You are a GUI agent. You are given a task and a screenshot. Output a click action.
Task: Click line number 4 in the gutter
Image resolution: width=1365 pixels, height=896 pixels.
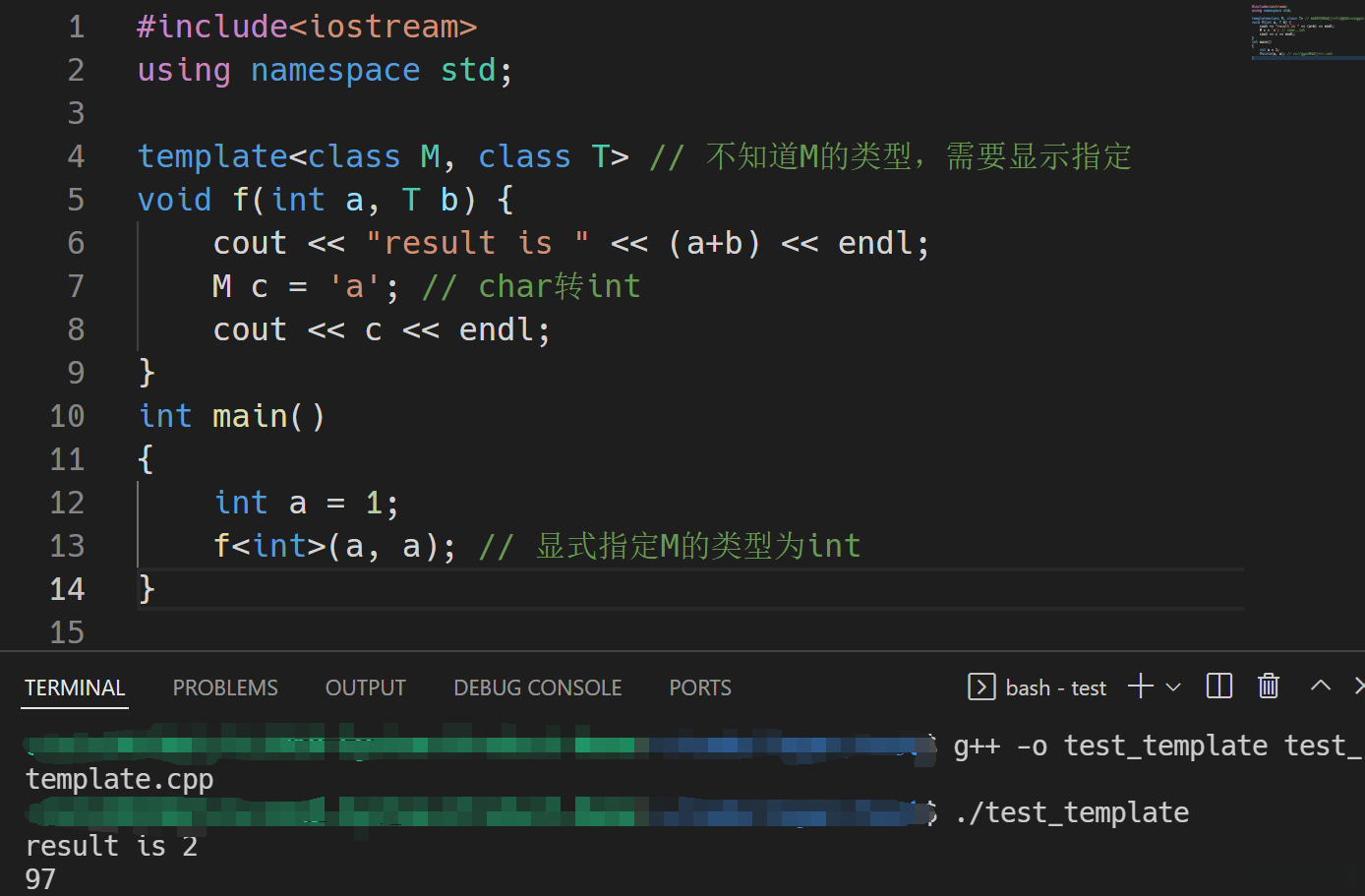tap(76, 156)
